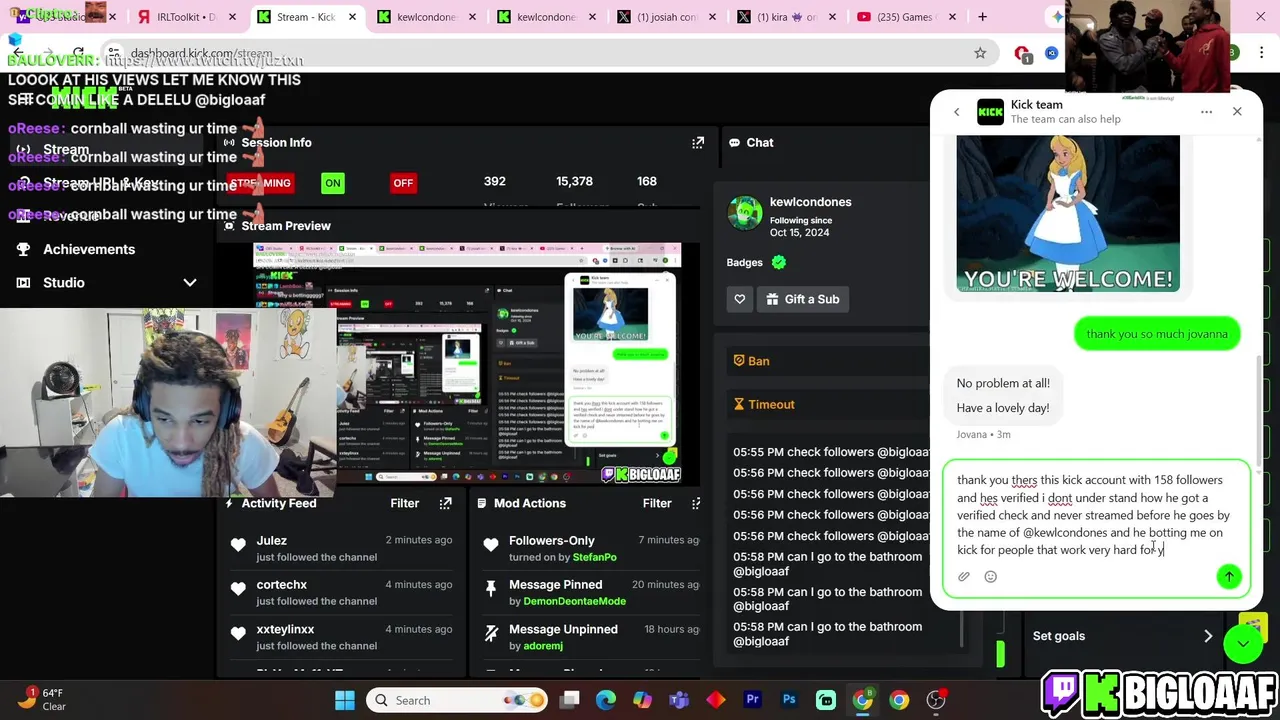Open a new browser tab
This screenshot has height=720, width=1280.
982,17
